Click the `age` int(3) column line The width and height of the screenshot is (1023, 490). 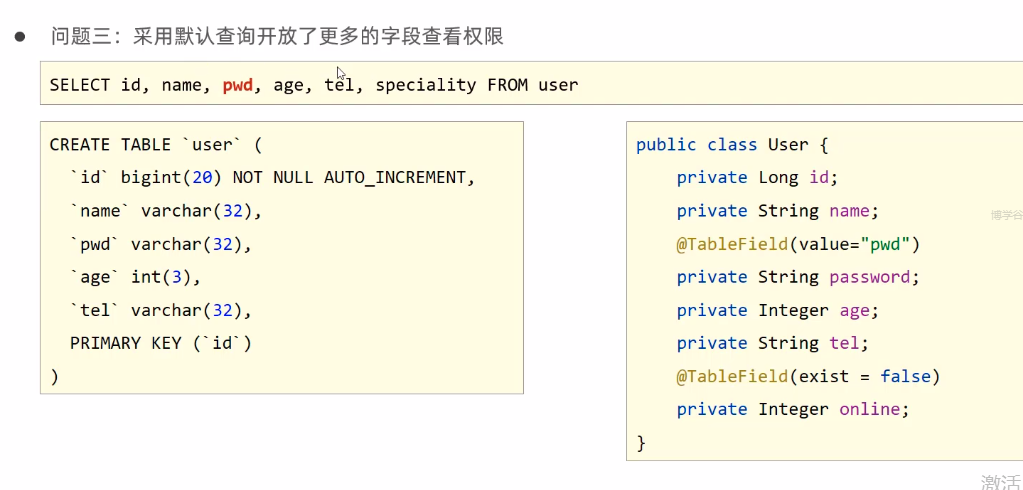click(135, 277)
